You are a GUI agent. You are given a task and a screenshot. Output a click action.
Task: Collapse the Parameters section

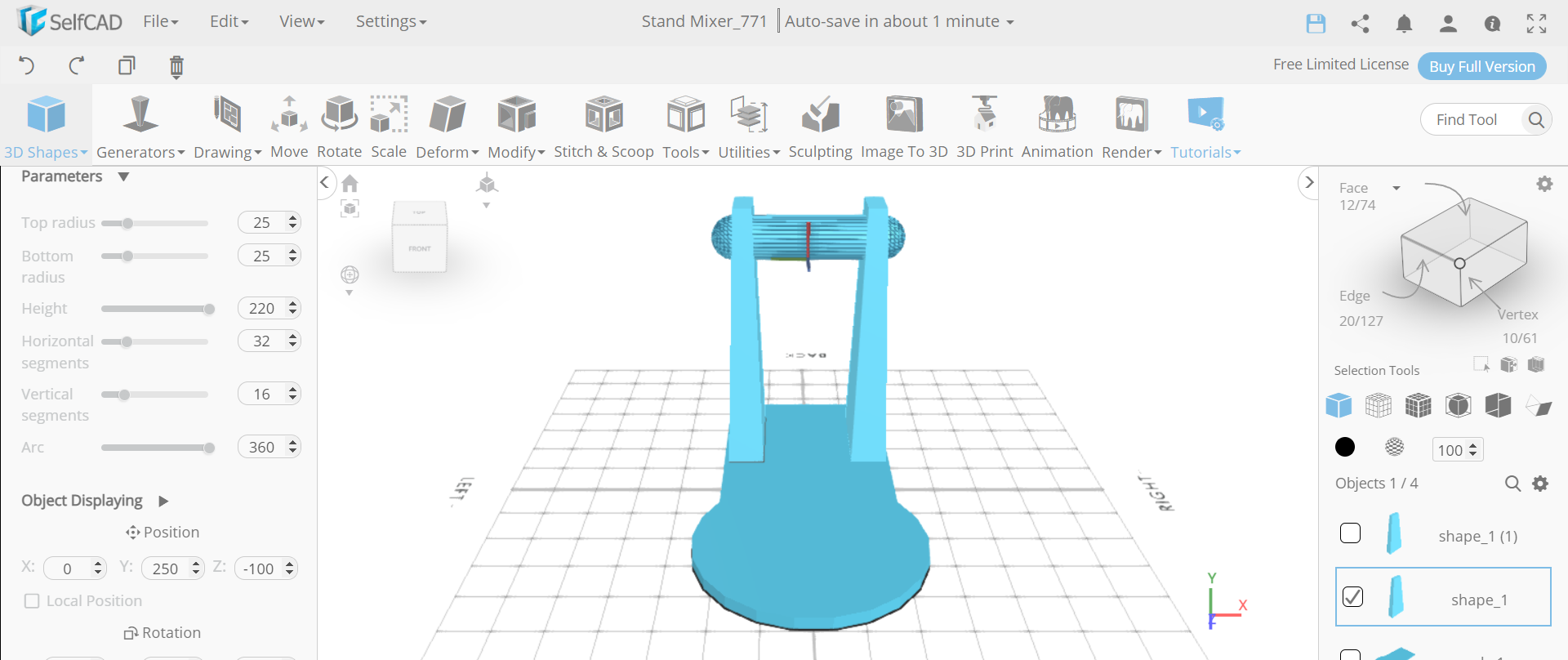(x=123, y=176)
